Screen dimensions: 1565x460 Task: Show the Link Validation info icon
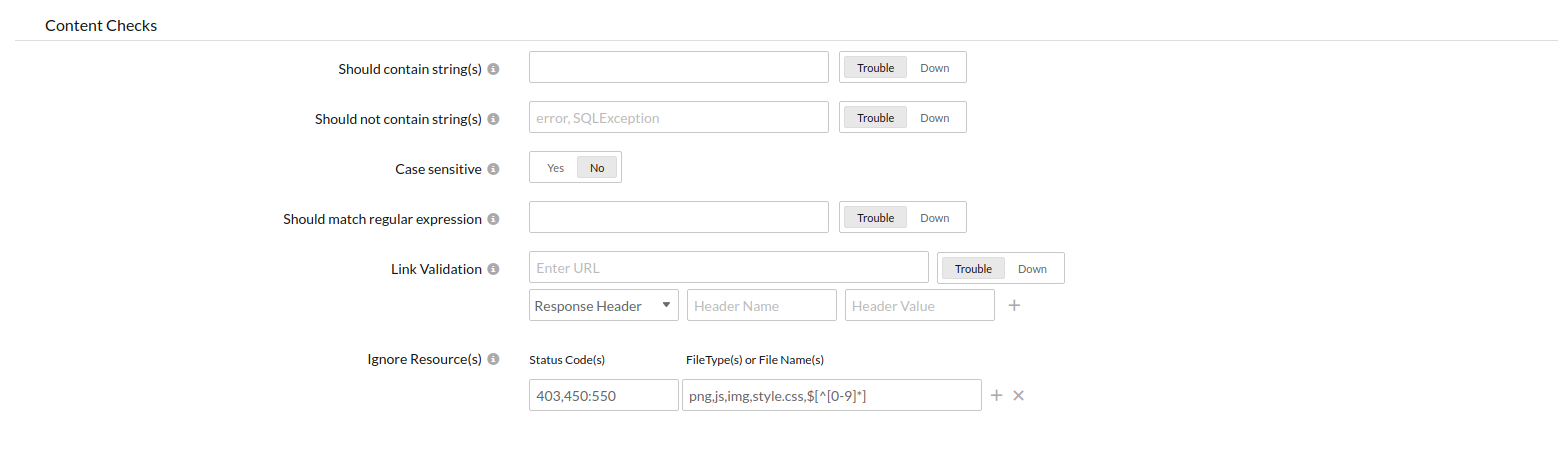point(493,269)
